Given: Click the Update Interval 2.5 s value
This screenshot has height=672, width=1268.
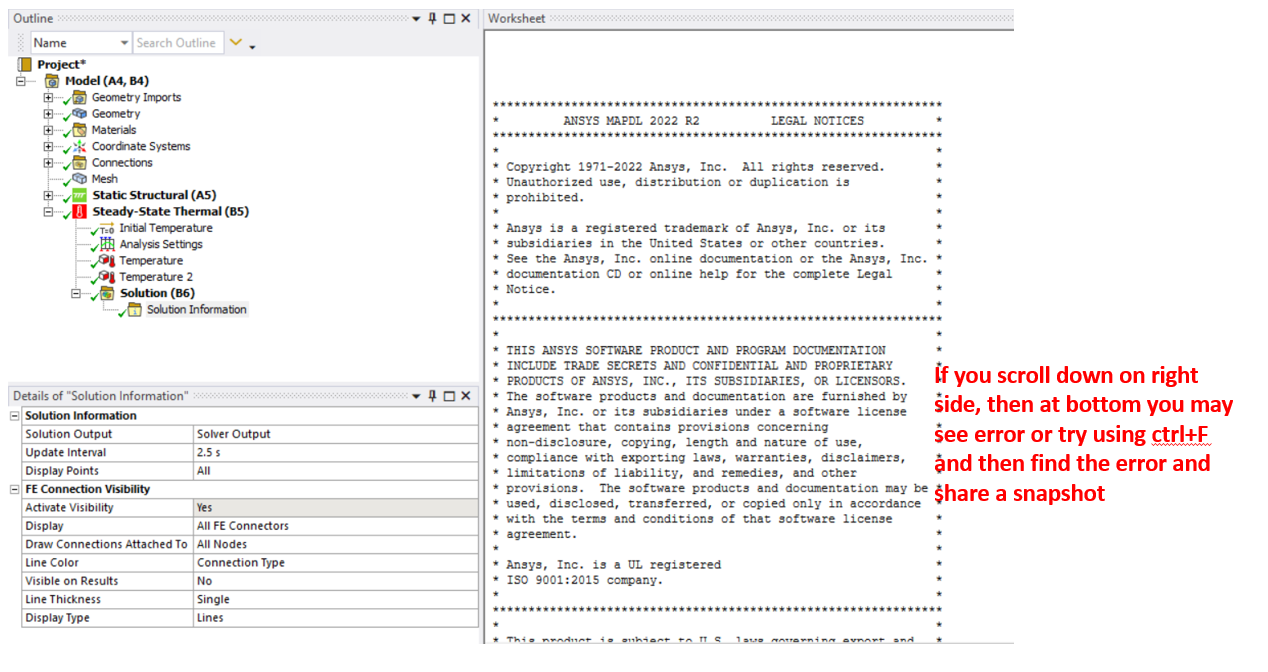Looking at the screenshot, I should [x=335, y=452].
